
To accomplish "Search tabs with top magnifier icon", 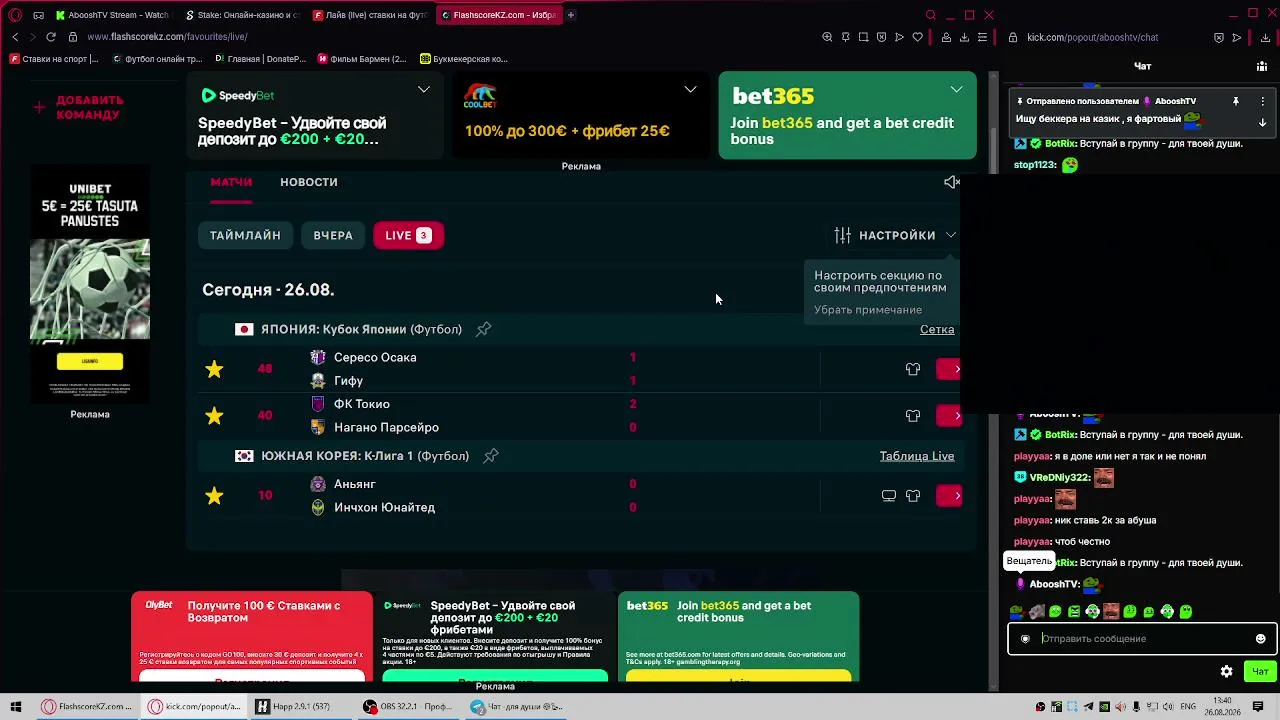I will 931,15.
